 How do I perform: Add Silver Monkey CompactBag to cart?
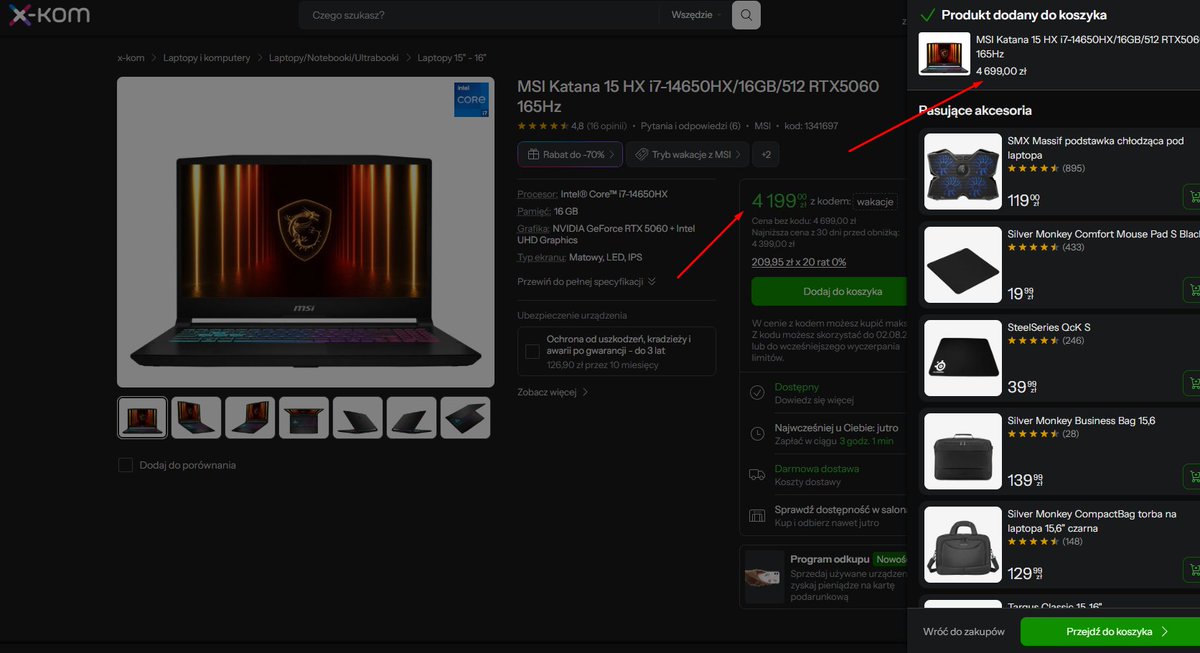click(1192, 570)
